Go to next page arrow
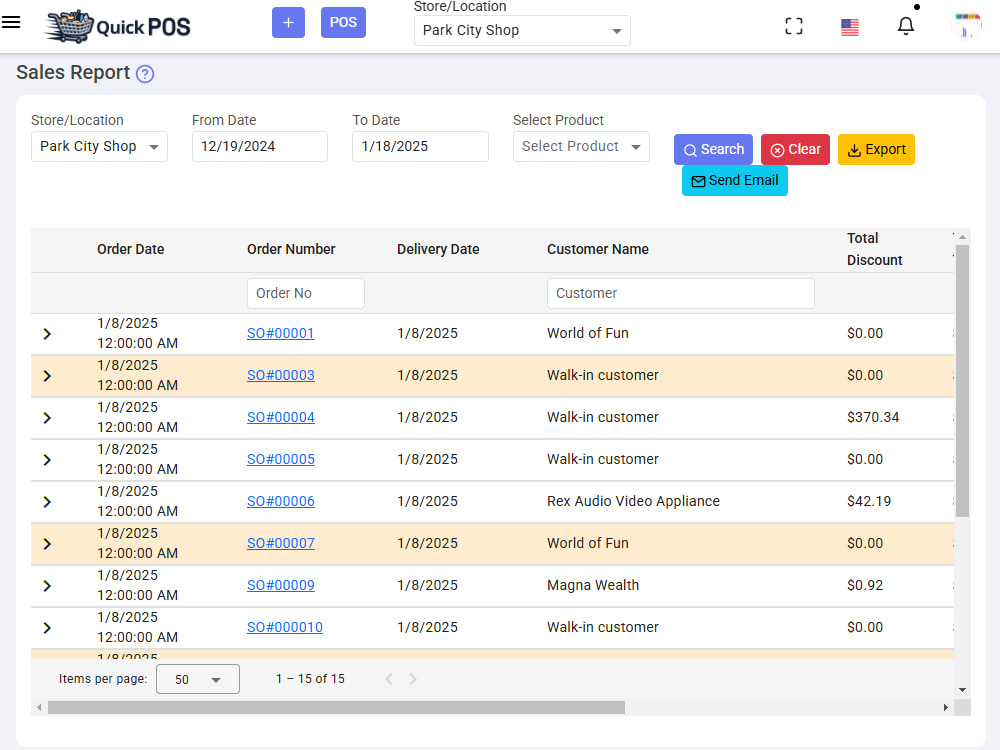Screen dimensions: 1000x750 click(413, 679)
